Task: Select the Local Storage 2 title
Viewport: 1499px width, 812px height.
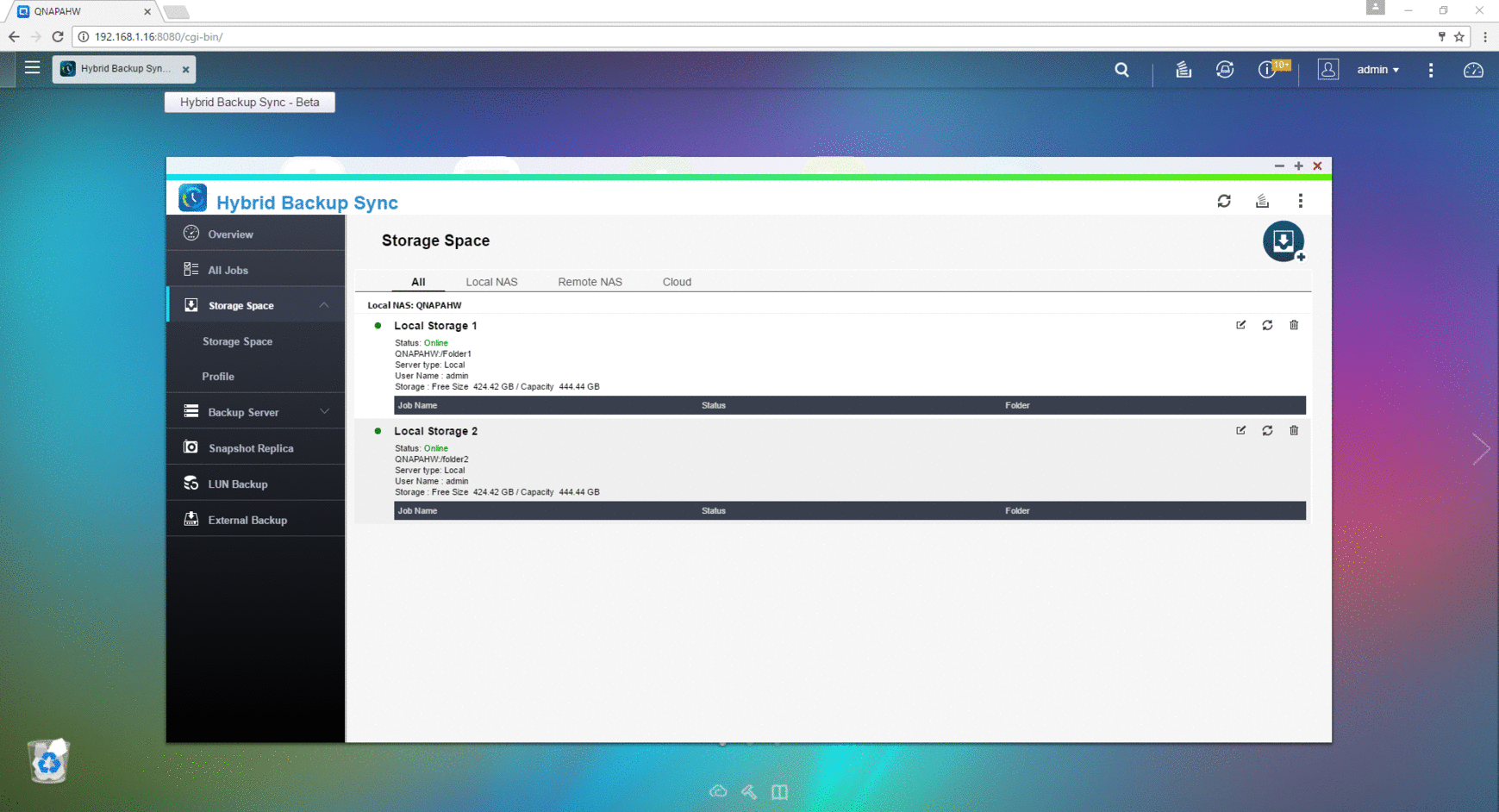Action: [x=435, y=431]
